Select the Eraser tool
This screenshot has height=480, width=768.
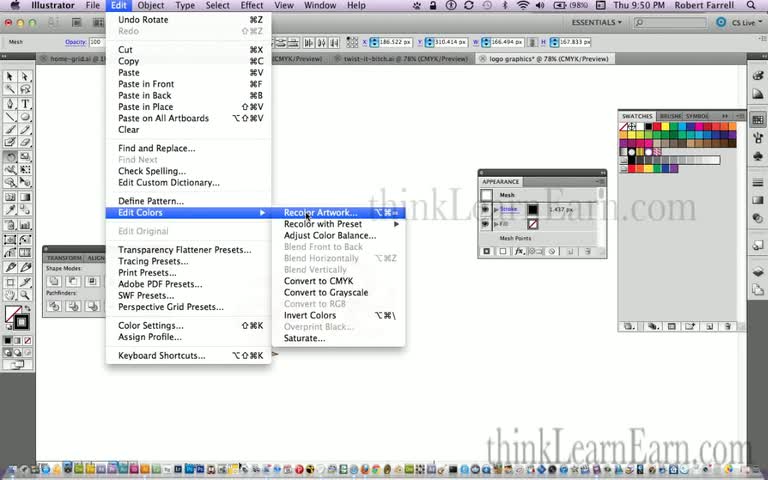click(x=25, y=143)
